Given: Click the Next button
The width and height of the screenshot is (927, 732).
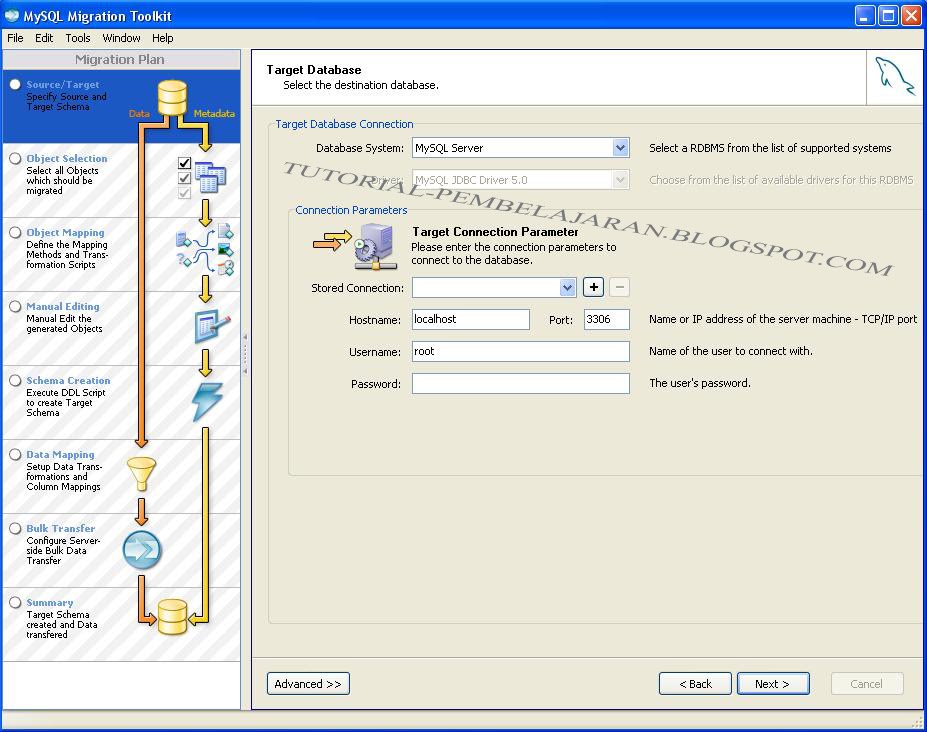Looking at the screenshot, I should (773, 684).
